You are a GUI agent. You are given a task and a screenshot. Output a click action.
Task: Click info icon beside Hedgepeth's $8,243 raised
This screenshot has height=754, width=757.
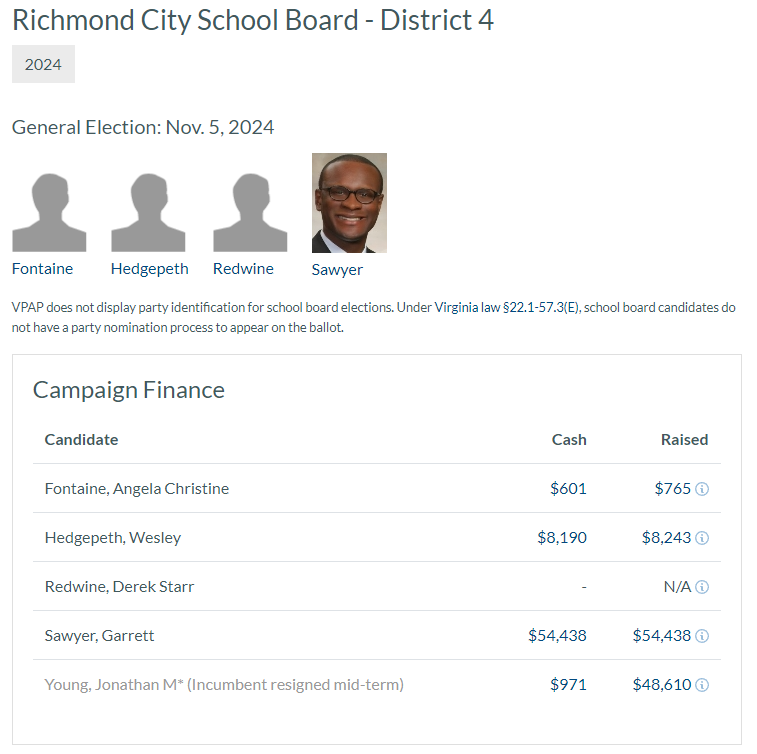click(x=702, y=538)
